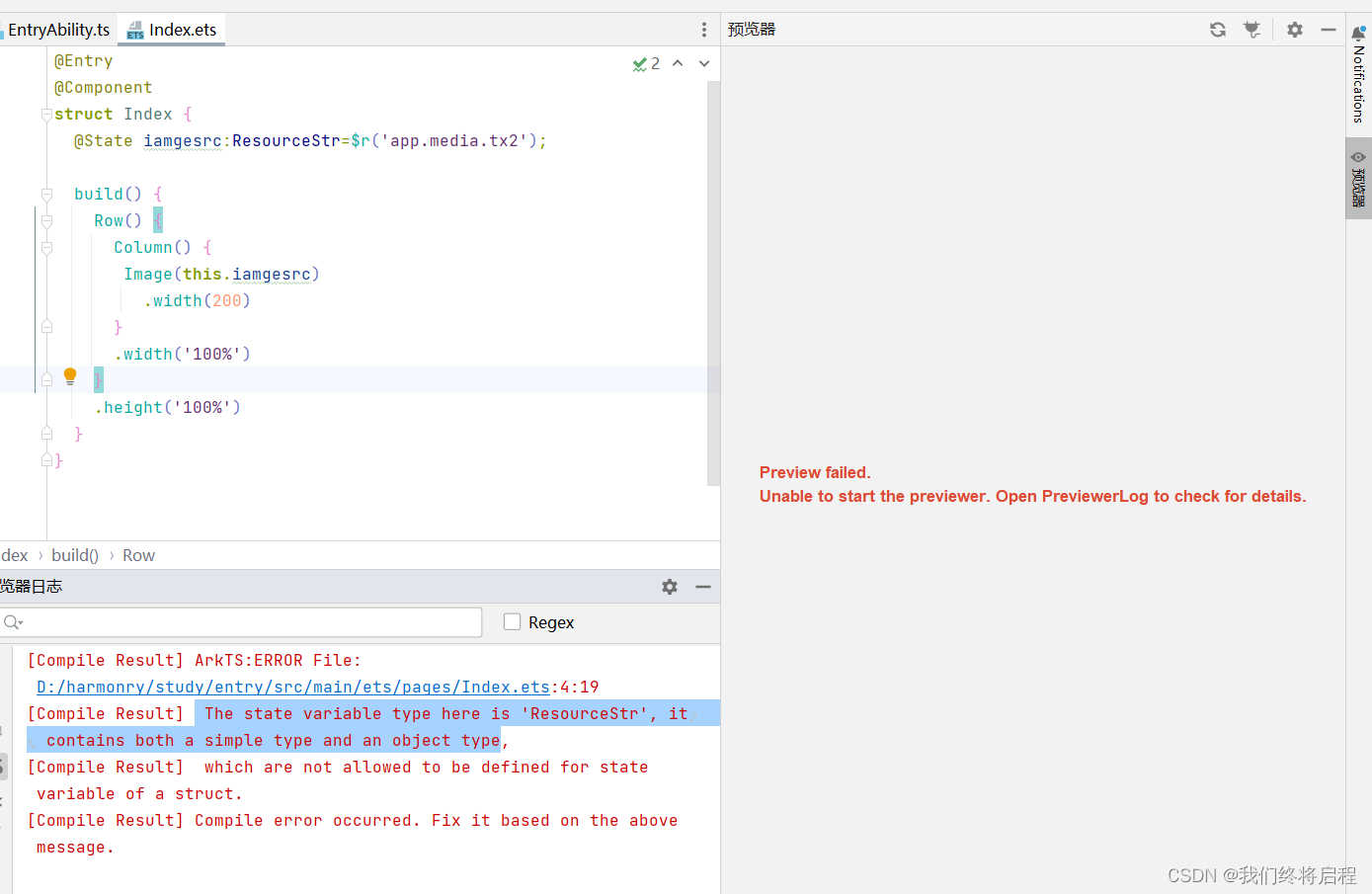Jump to previous problem with up chevron icon

pos(678,62)
